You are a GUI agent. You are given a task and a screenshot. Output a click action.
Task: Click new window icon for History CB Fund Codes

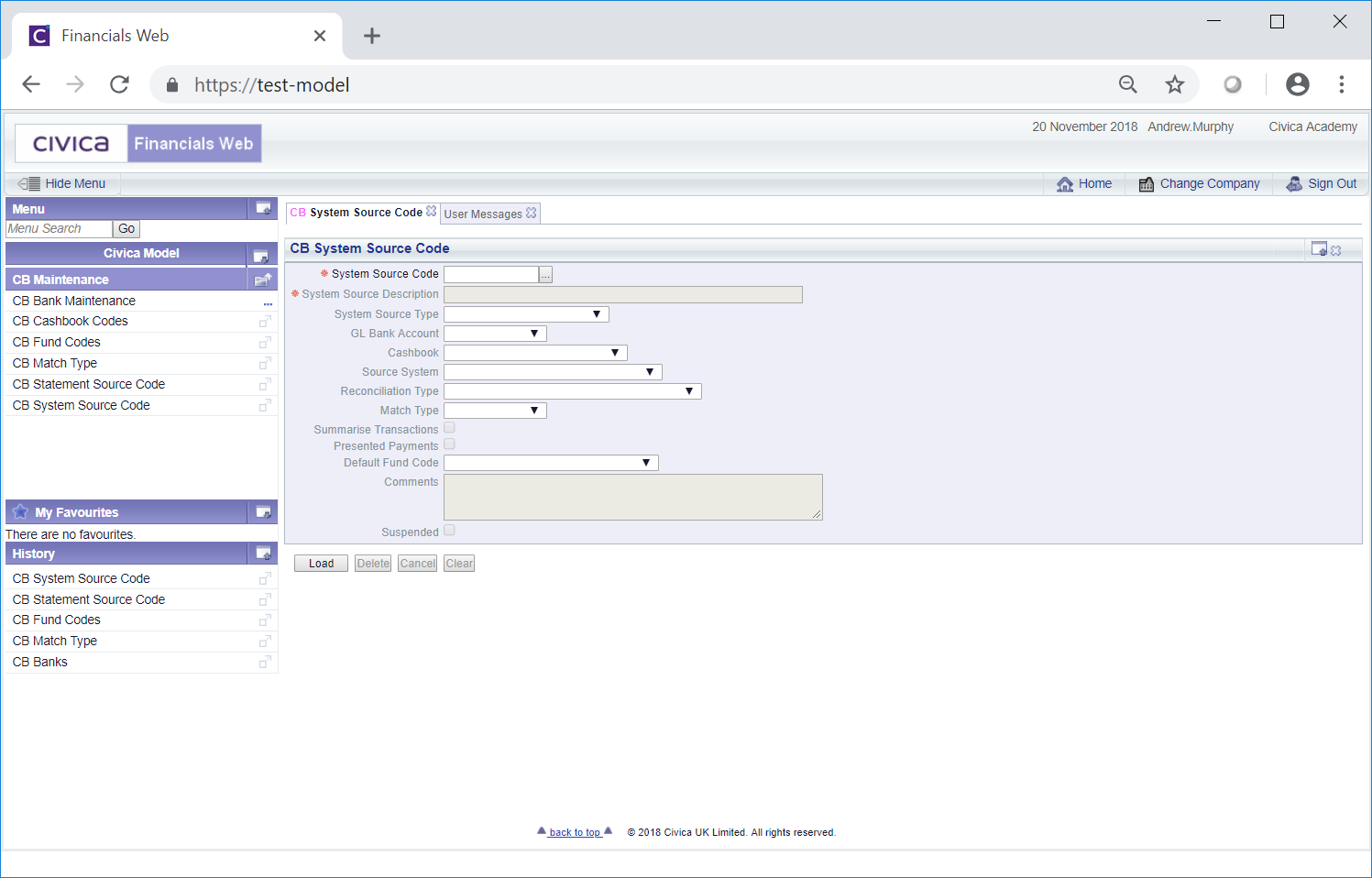[x=265, y=620]
